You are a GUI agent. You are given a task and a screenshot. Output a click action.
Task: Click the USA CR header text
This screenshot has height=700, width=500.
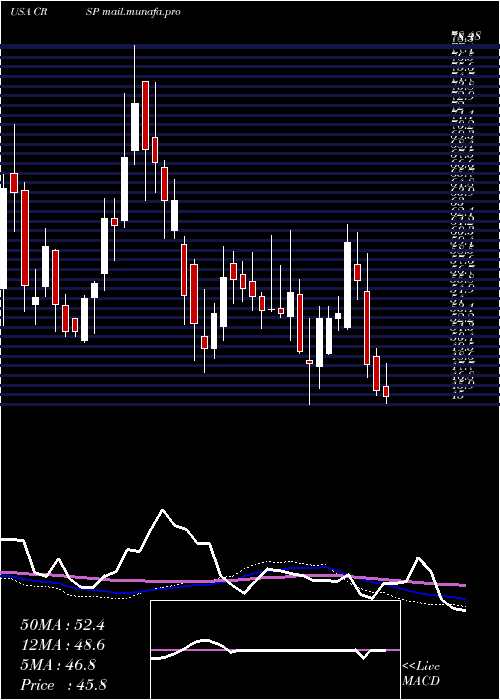29,12
